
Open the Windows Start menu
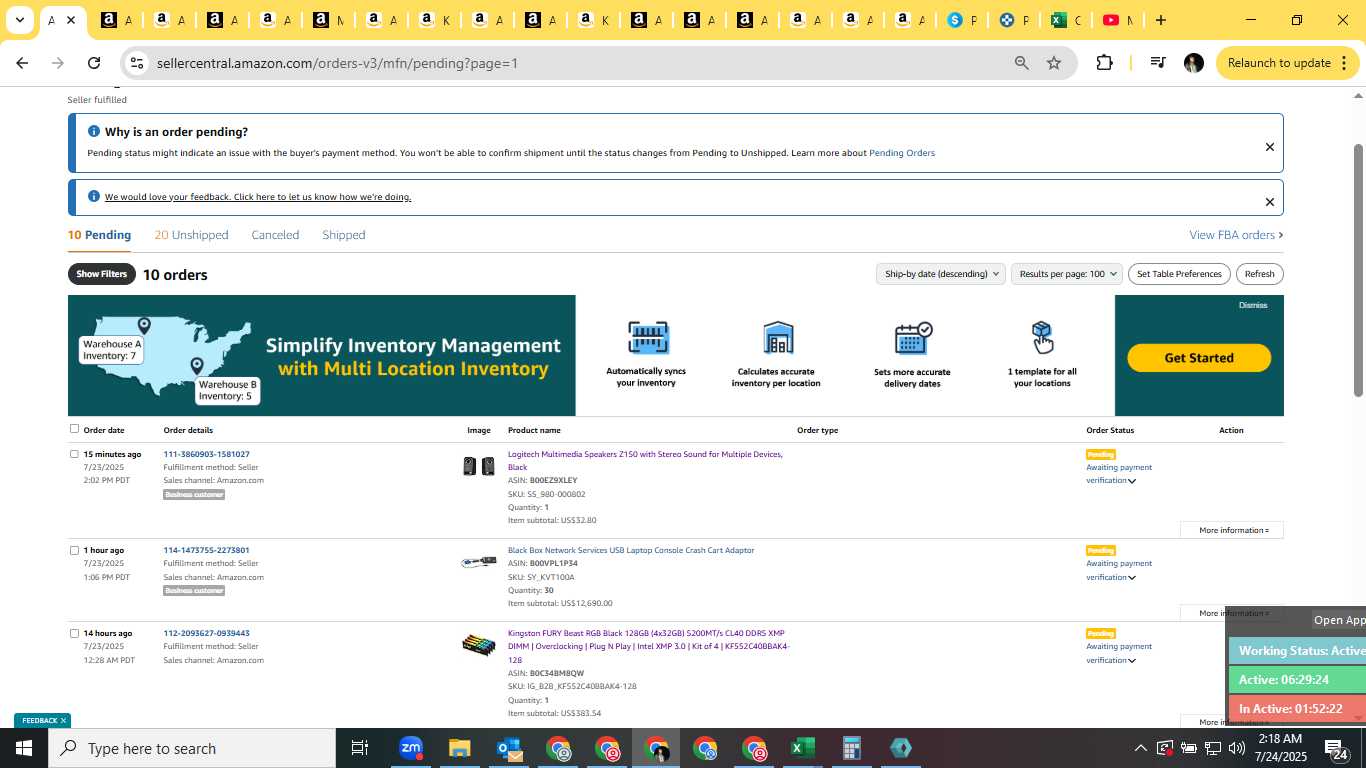(x=24, y=748)
